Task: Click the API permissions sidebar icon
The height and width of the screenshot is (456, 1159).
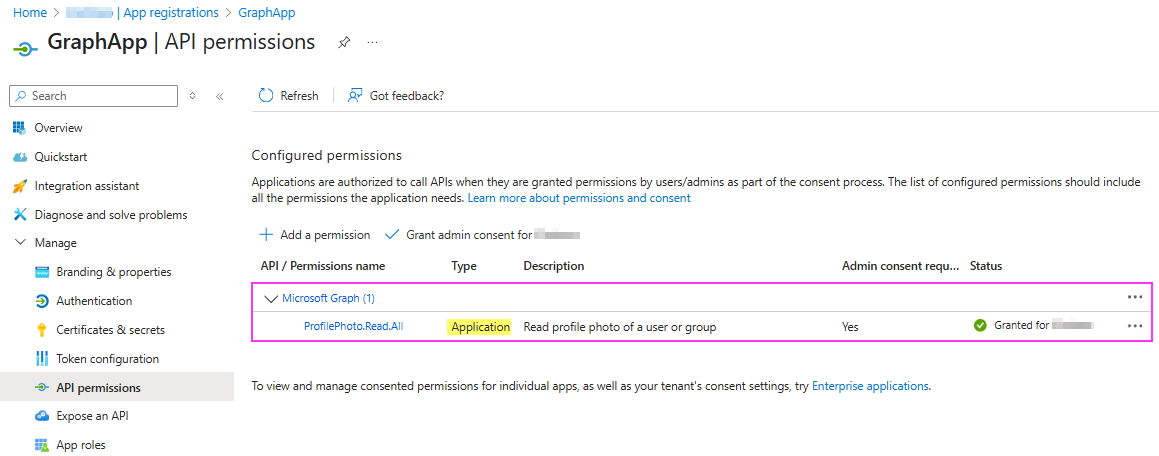Action: coord(42,387)
